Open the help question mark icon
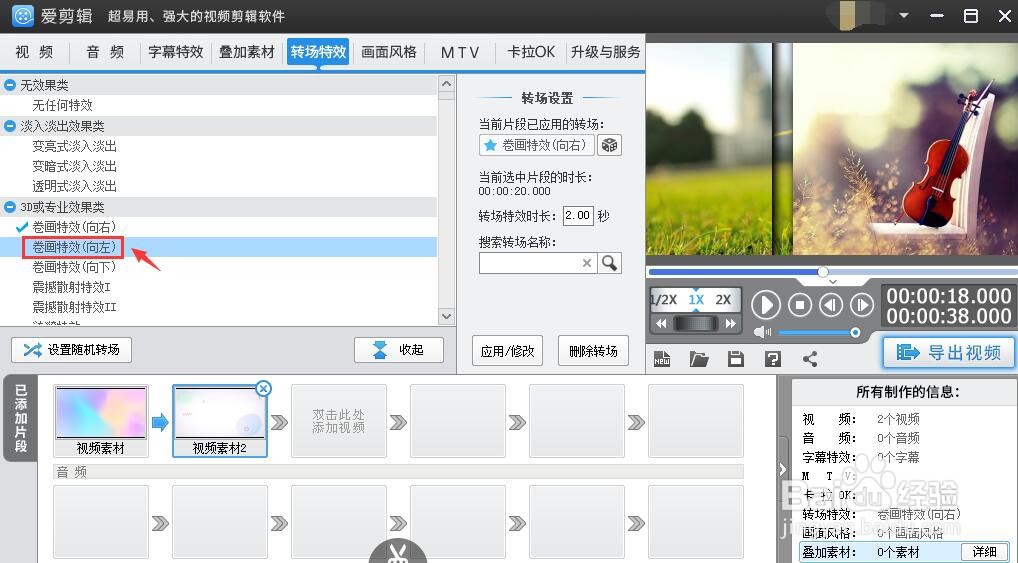1018x563 pixels. (773, 358)
